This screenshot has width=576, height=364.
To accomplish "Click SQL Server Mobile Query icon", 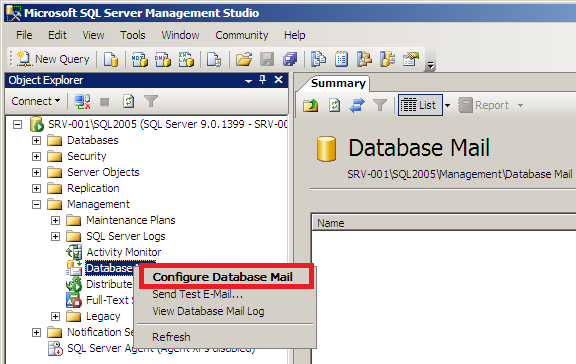I will (x=214, y=59).
